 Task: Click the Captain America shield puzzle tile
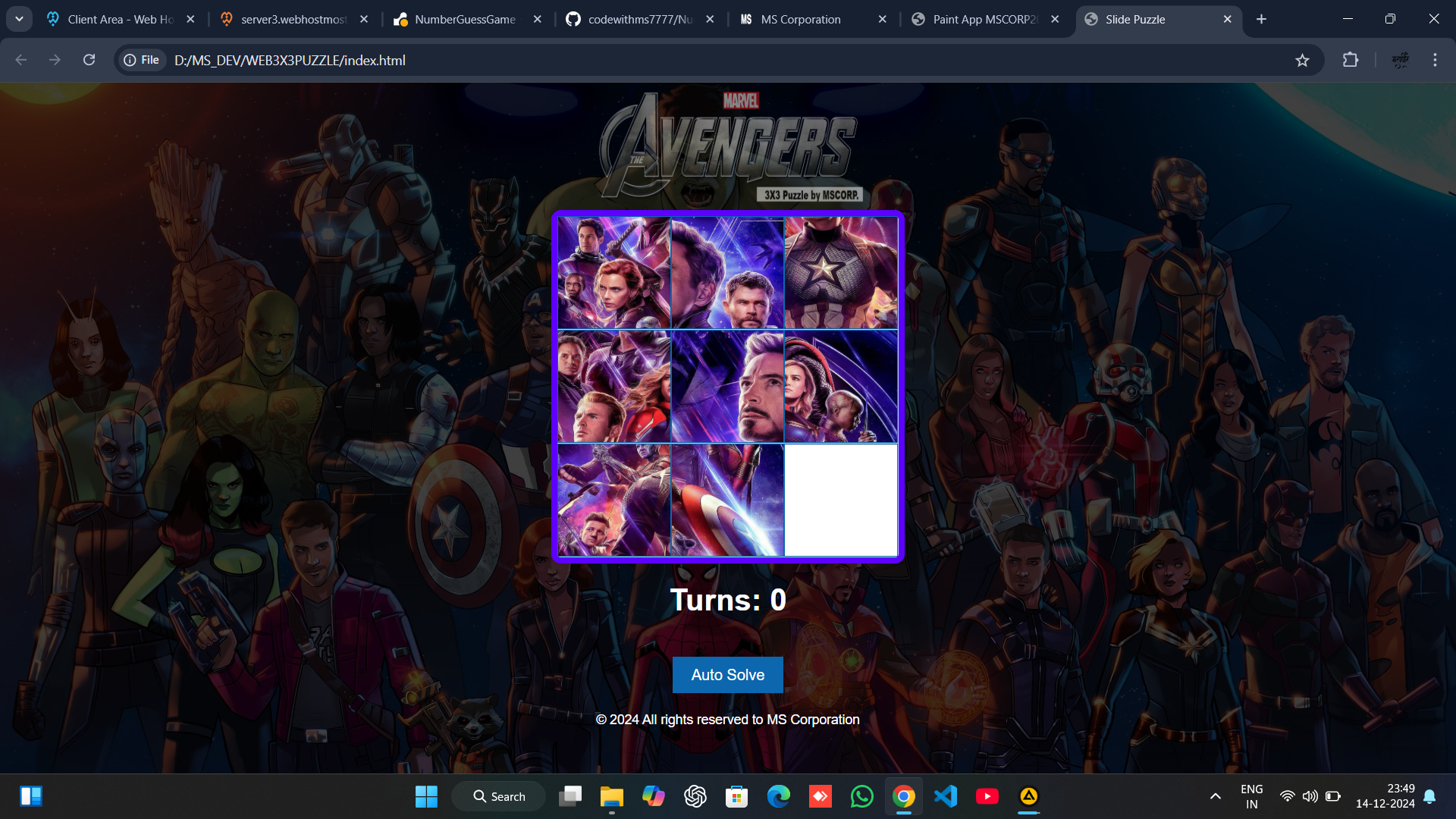727,500
